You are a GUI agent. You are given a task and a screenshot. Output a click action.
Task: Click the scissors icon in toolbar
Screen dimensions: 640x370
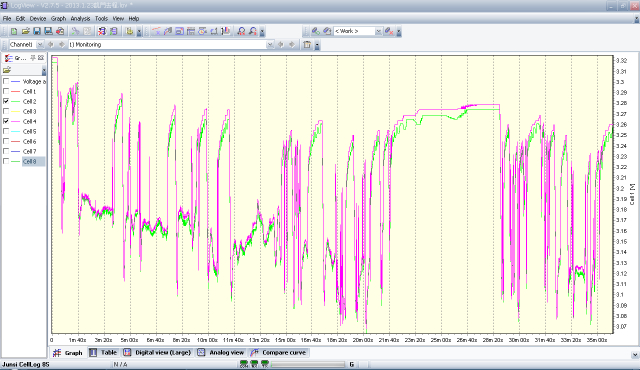click(75, 31)
